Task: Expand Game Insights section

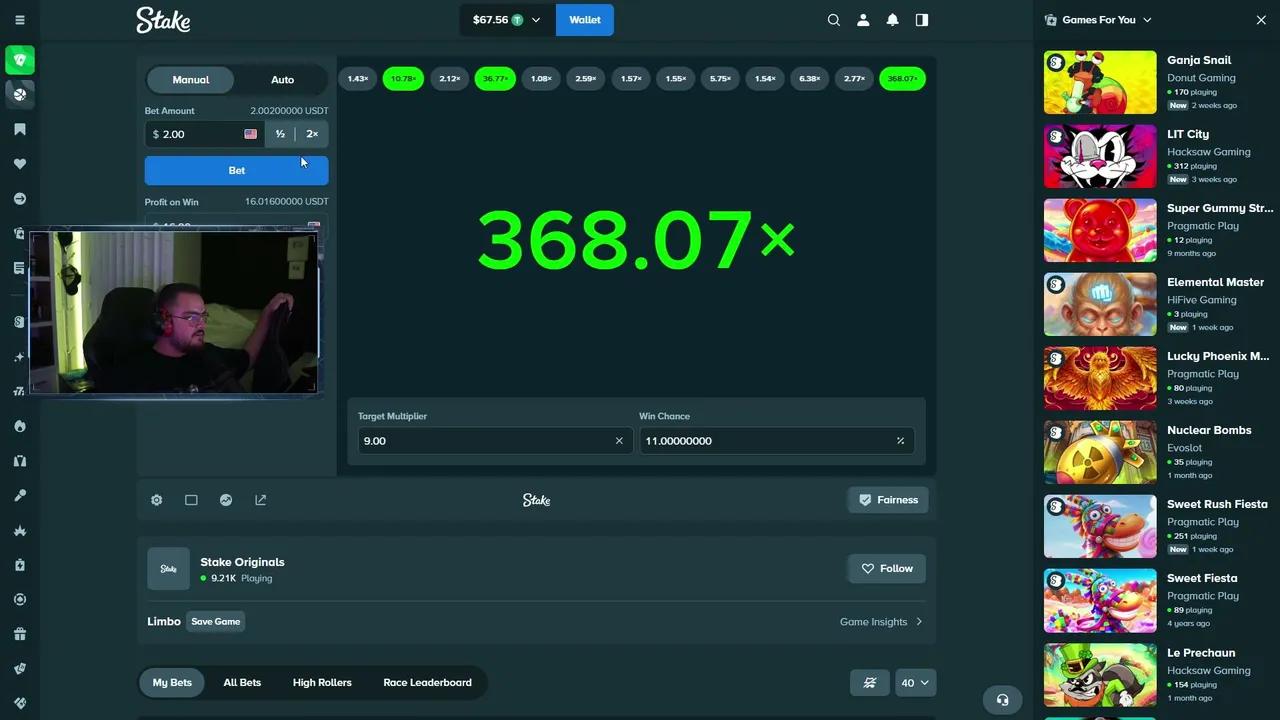Action: (881, 622)
